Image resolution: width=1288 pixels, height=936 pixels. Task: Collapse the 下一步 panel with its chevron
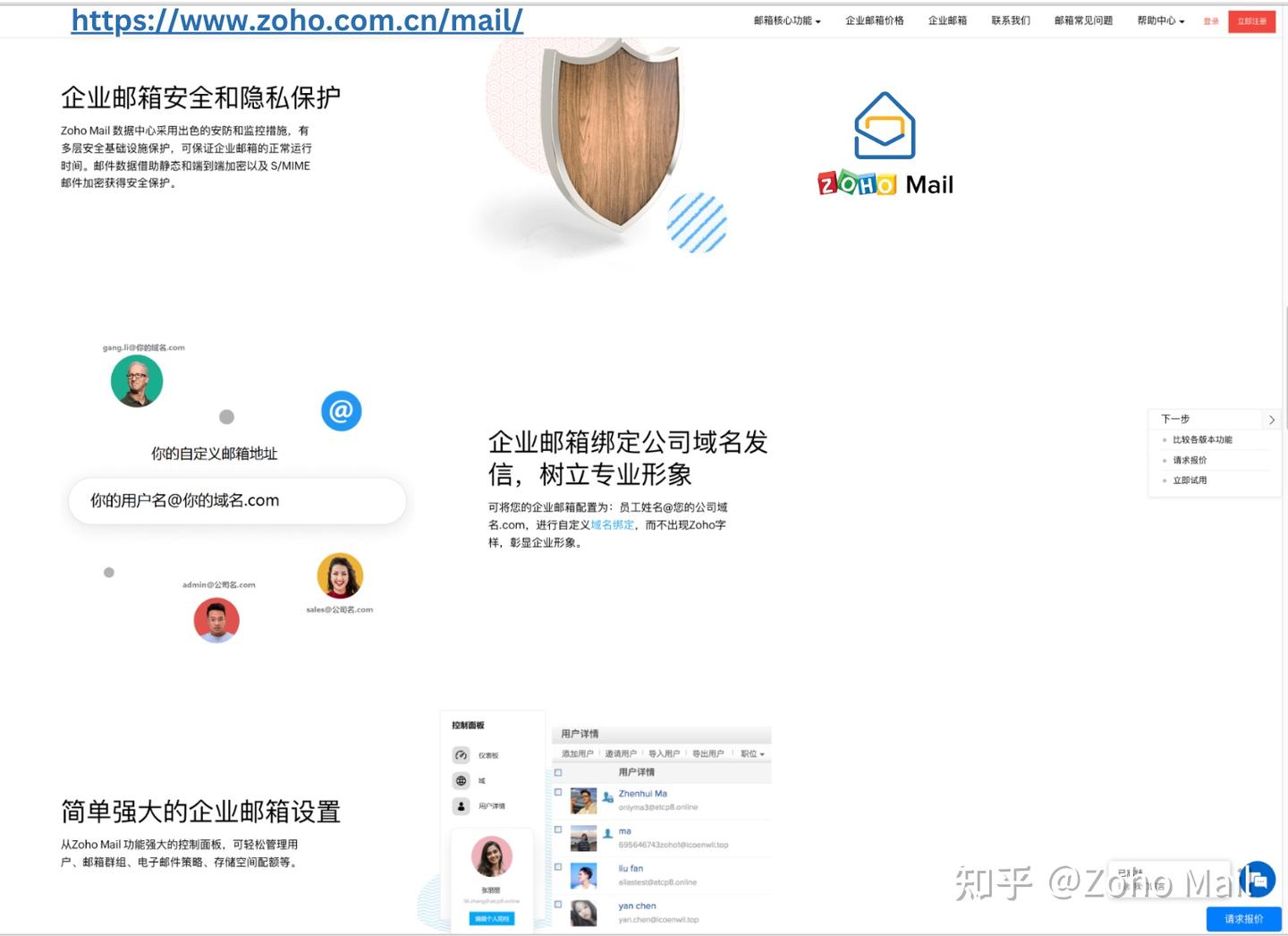(1272, 419)
